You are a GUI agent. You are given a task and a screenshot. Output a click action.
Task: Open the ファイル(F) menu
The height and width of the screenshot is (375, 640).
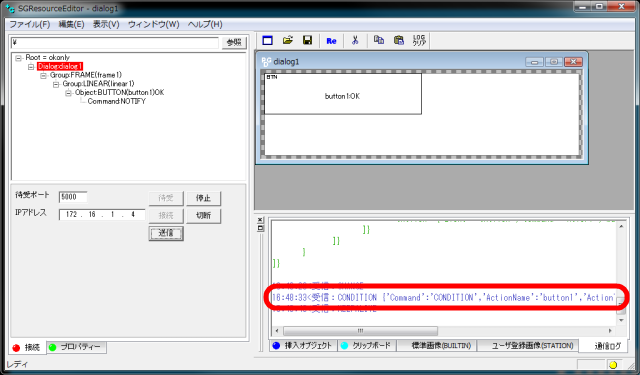(30, 24)
